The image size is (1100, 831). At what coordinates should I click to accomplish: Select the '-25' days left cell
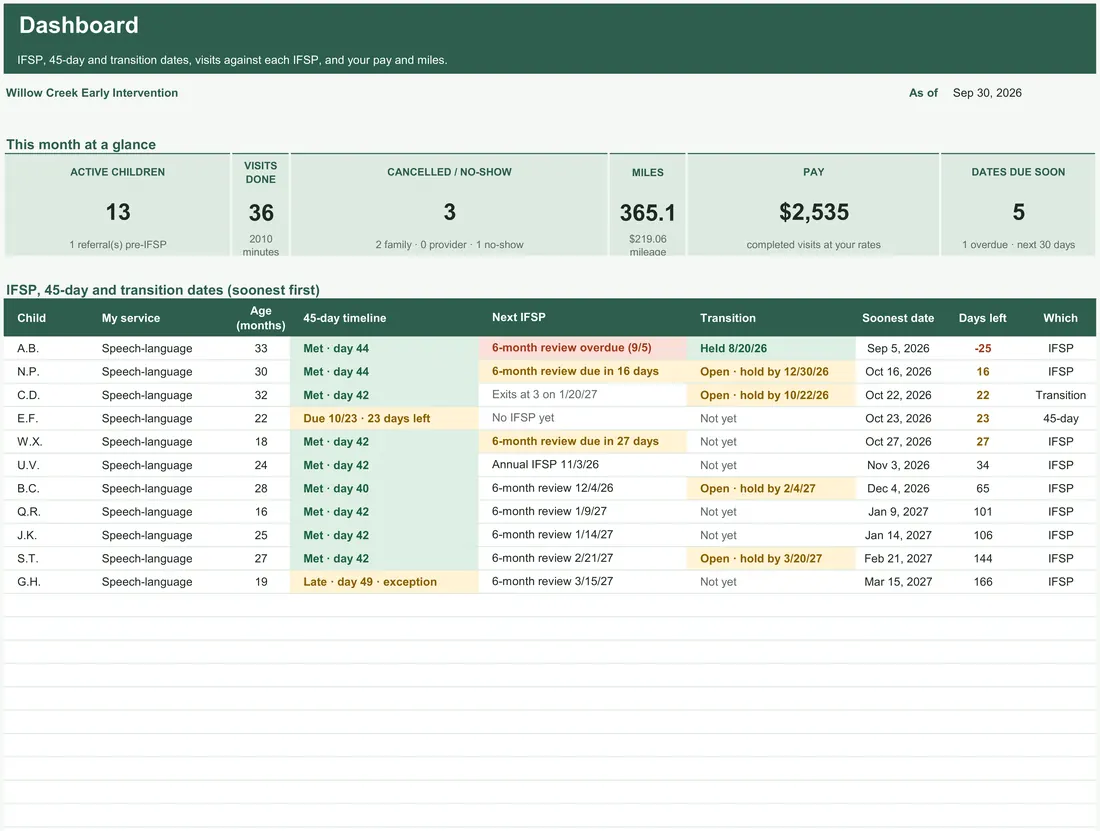(x=983, y=349)
